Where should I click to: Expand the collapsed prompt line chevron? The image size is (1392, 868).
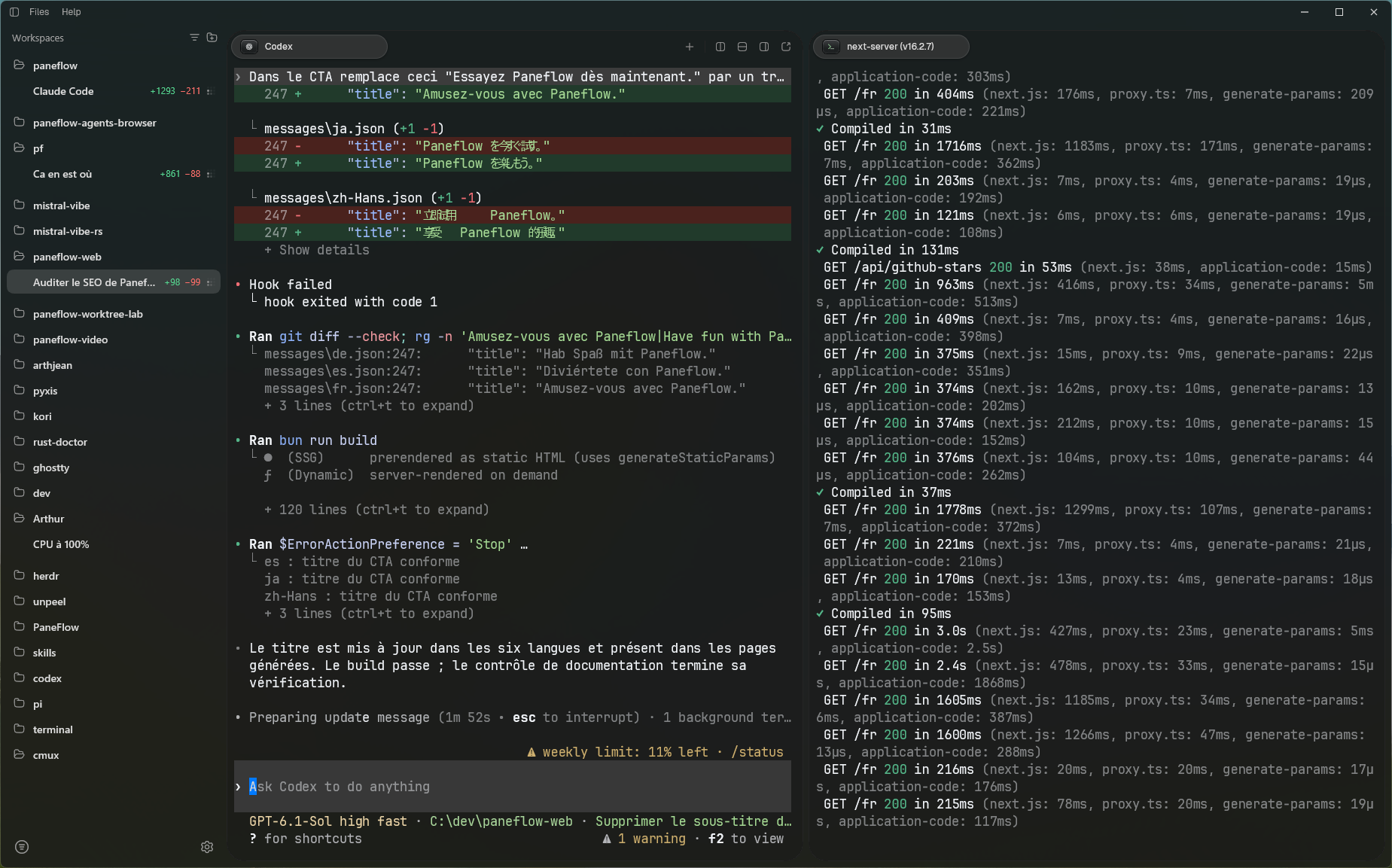click(x=239, y=77)
